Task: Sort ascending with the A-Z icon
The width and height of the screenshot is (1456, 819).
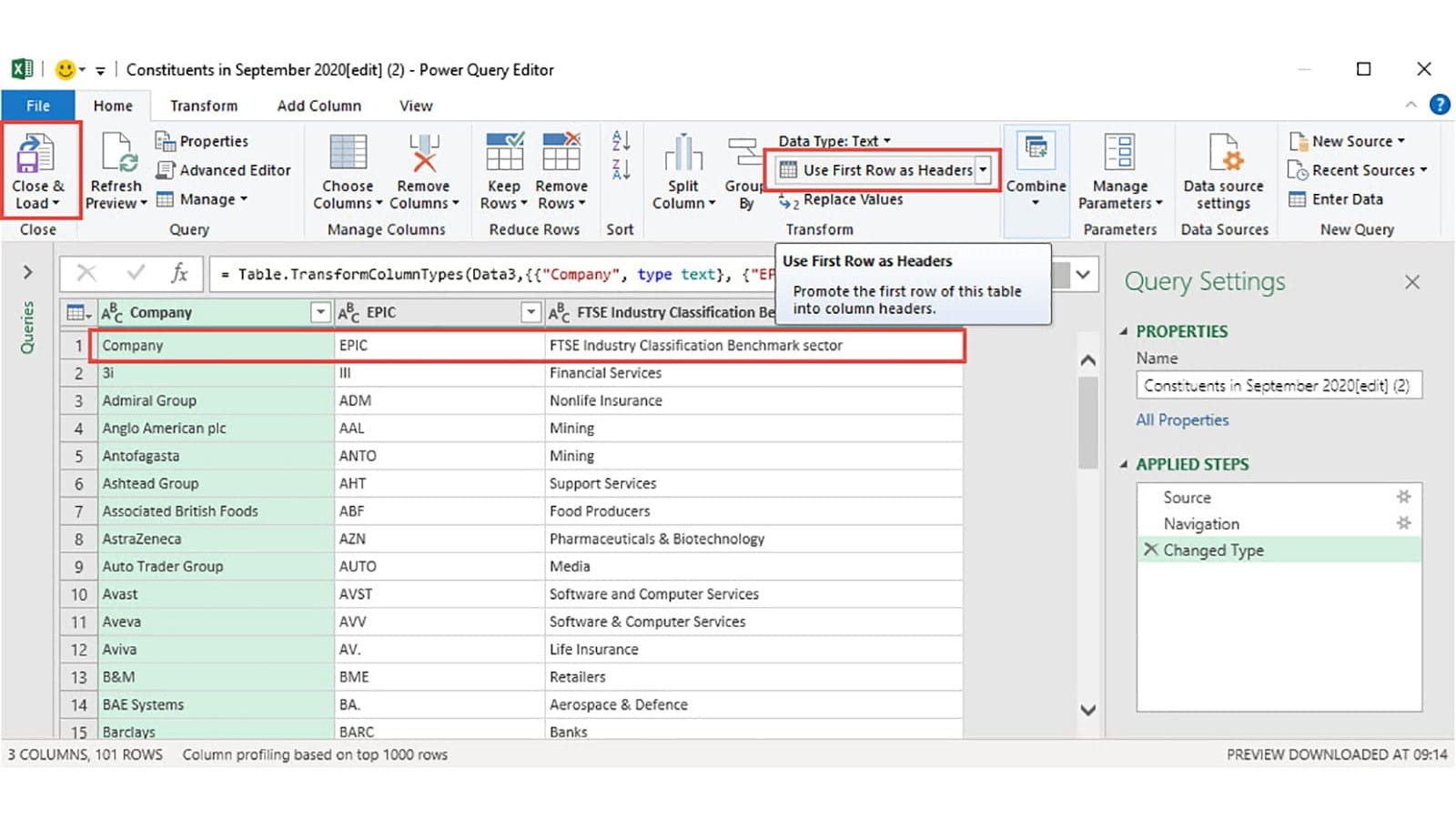Action: (621, 141)
